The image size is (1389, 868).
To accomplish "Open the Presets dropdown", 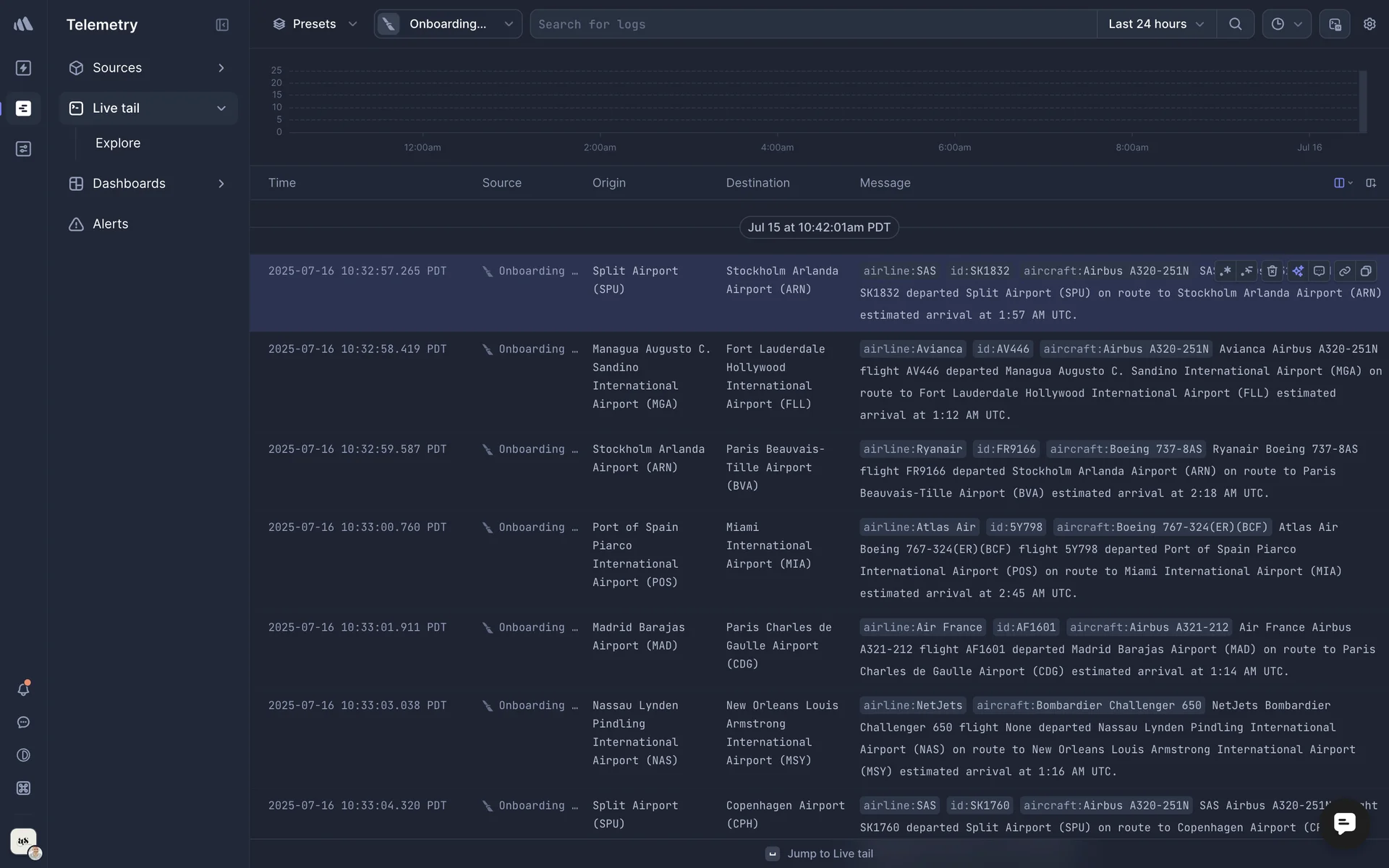I will 315,24.
